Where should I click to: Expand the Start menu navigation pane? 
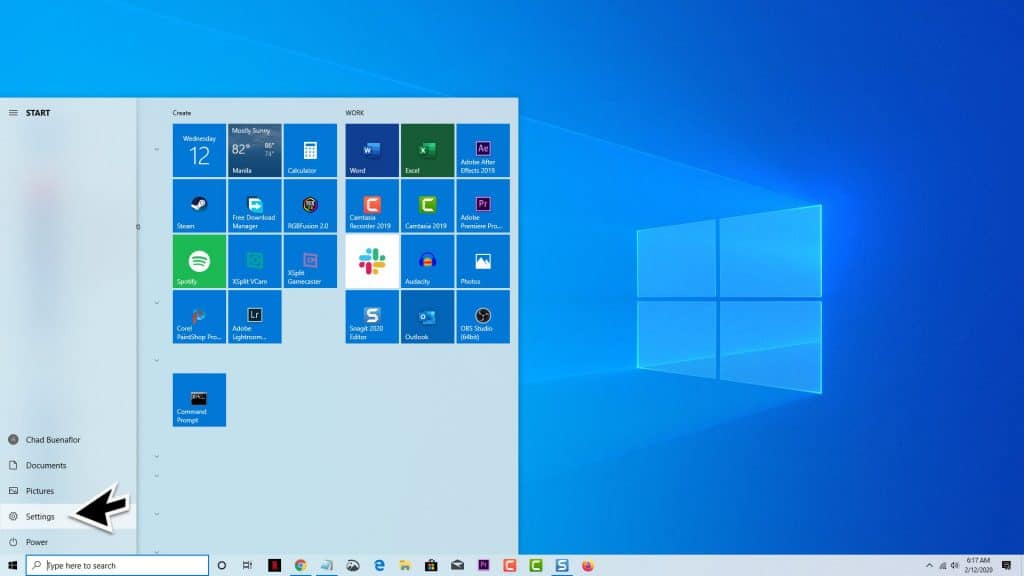[14, 112]
